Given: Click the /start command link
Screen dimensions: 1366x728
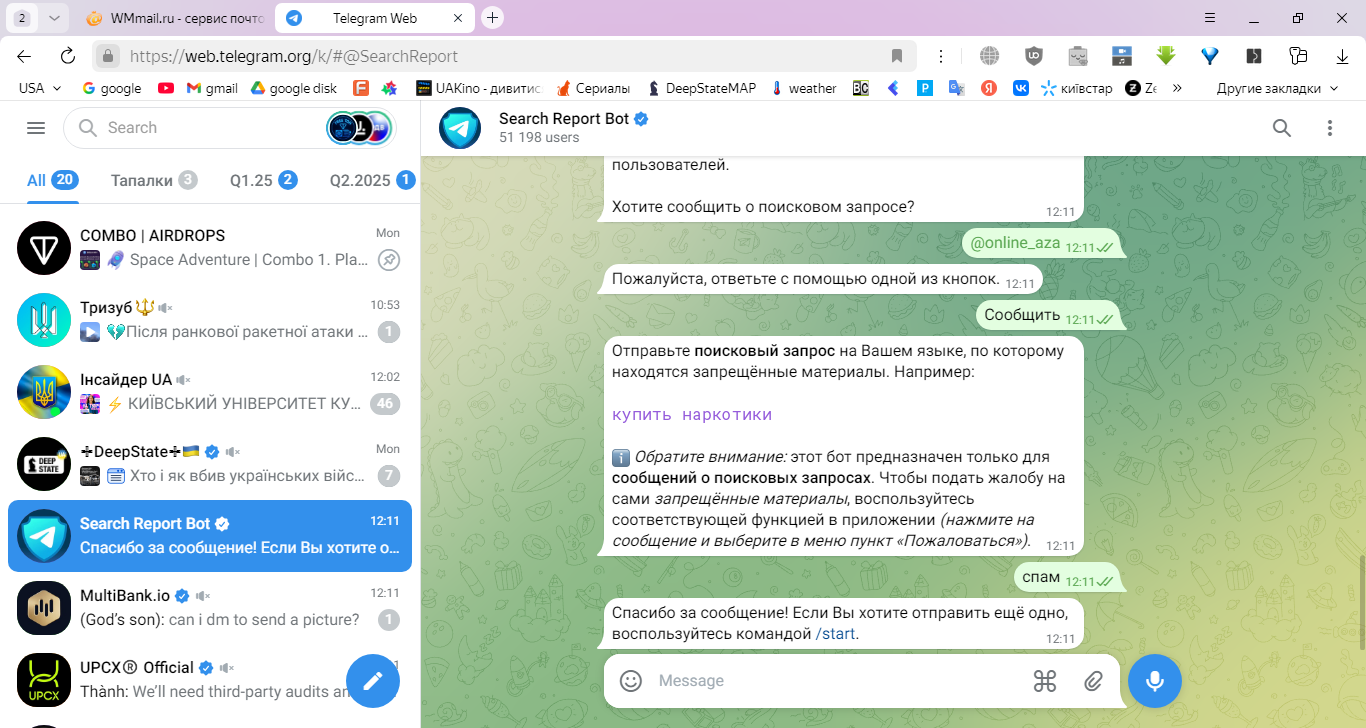Looking at the screenshot, I should point(836,634).
